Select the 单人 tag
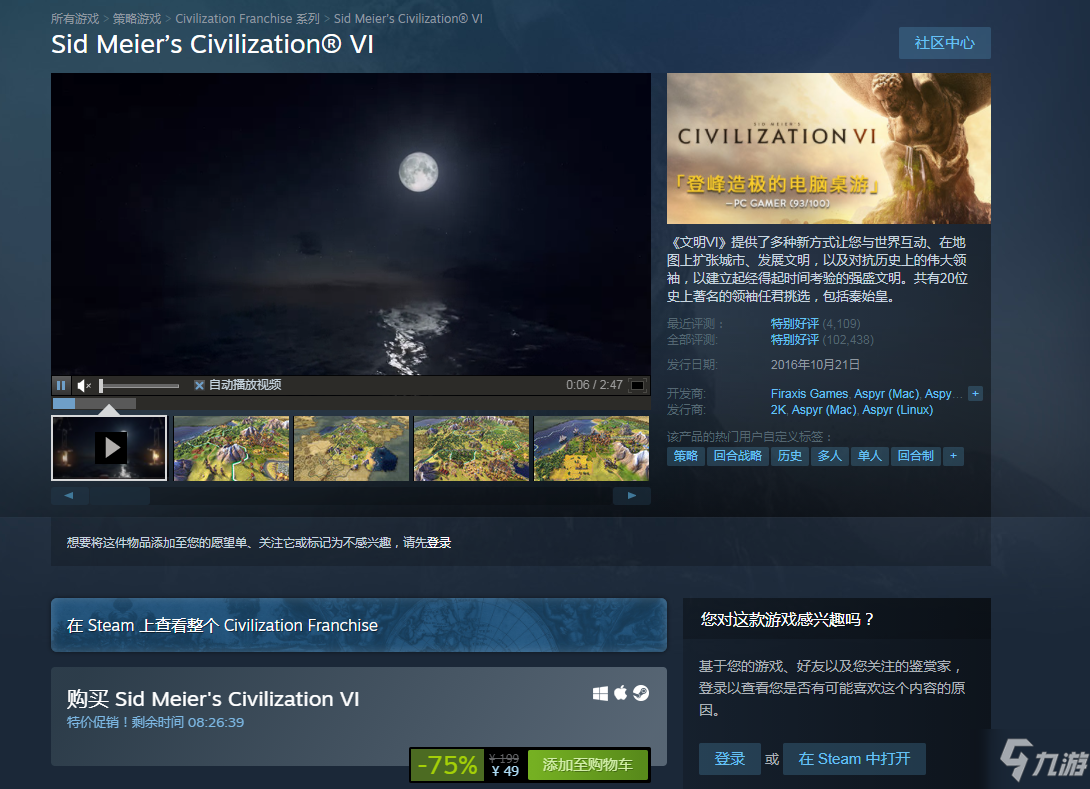 870,456
